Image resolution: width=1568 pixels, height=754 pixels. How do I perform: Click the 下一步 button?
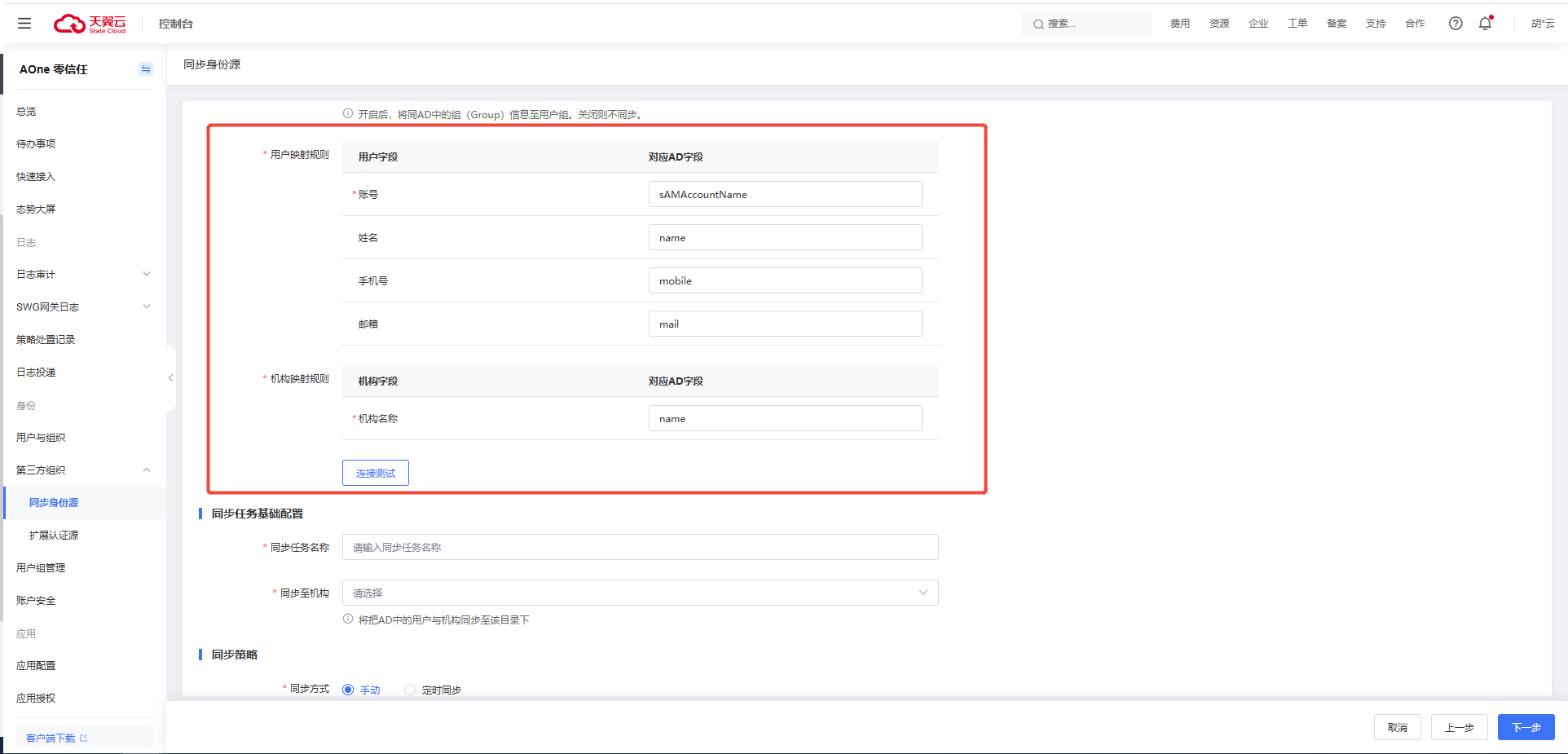pos(1526,727)
